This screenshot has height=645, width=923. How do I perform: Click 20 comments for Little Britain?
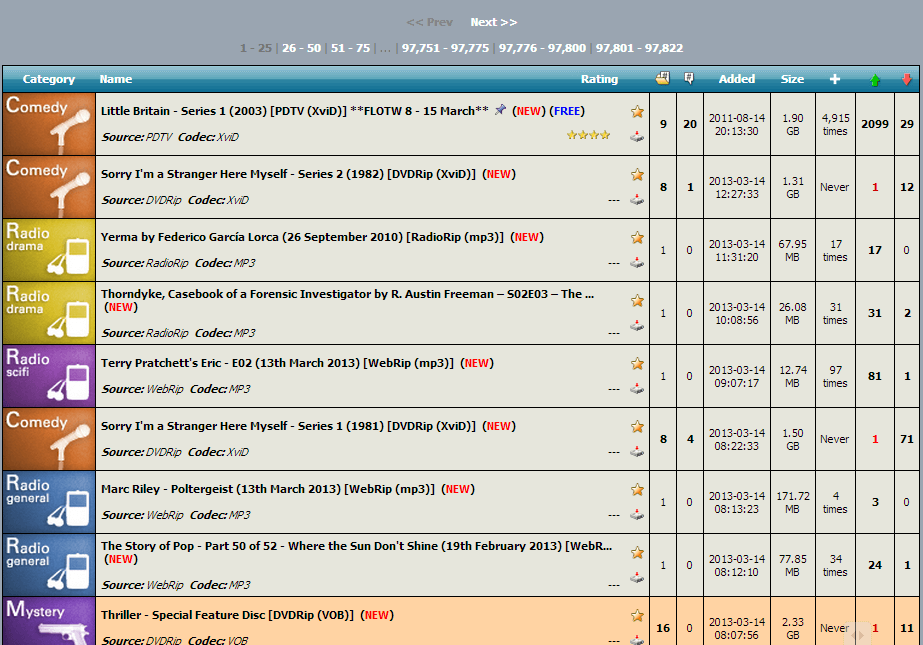(690, 124)
